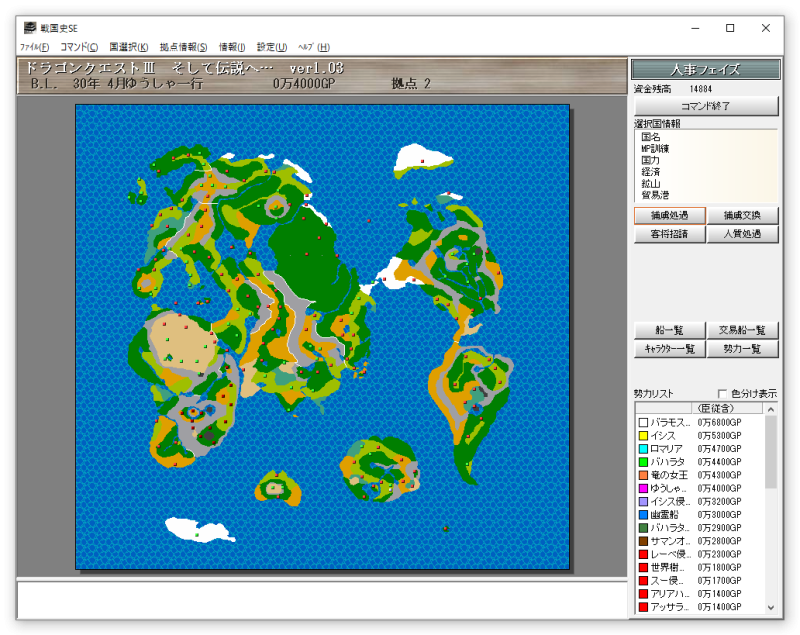The height and width of the screenshot is (635, 800).
Task: Click the yellow swatch beside イシス 5300GP
Action: coord(643,436)
